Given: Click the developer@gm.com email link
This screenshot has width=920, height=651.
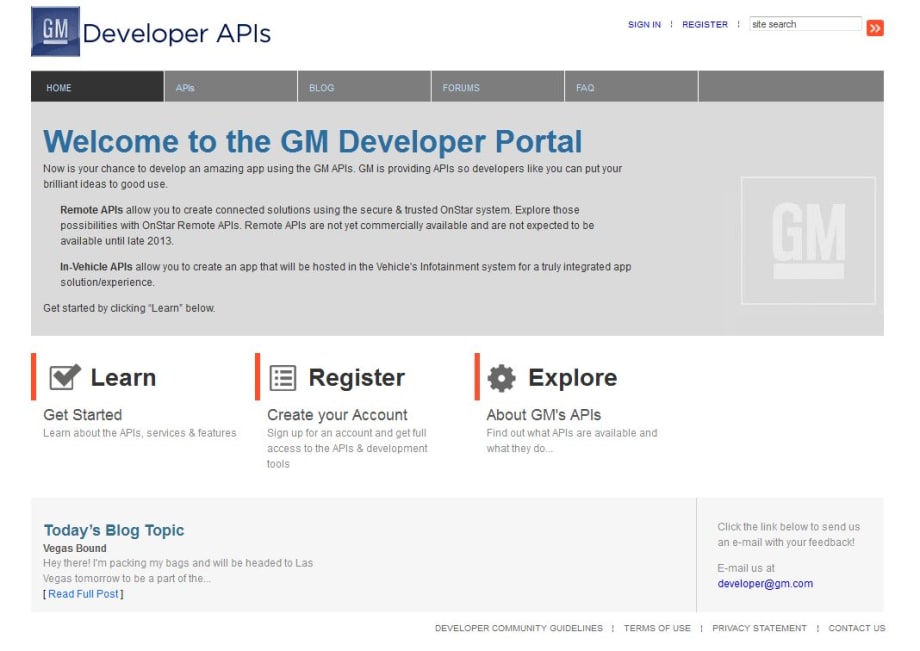Looking at the screenshot, I should [x=765, y=584].
